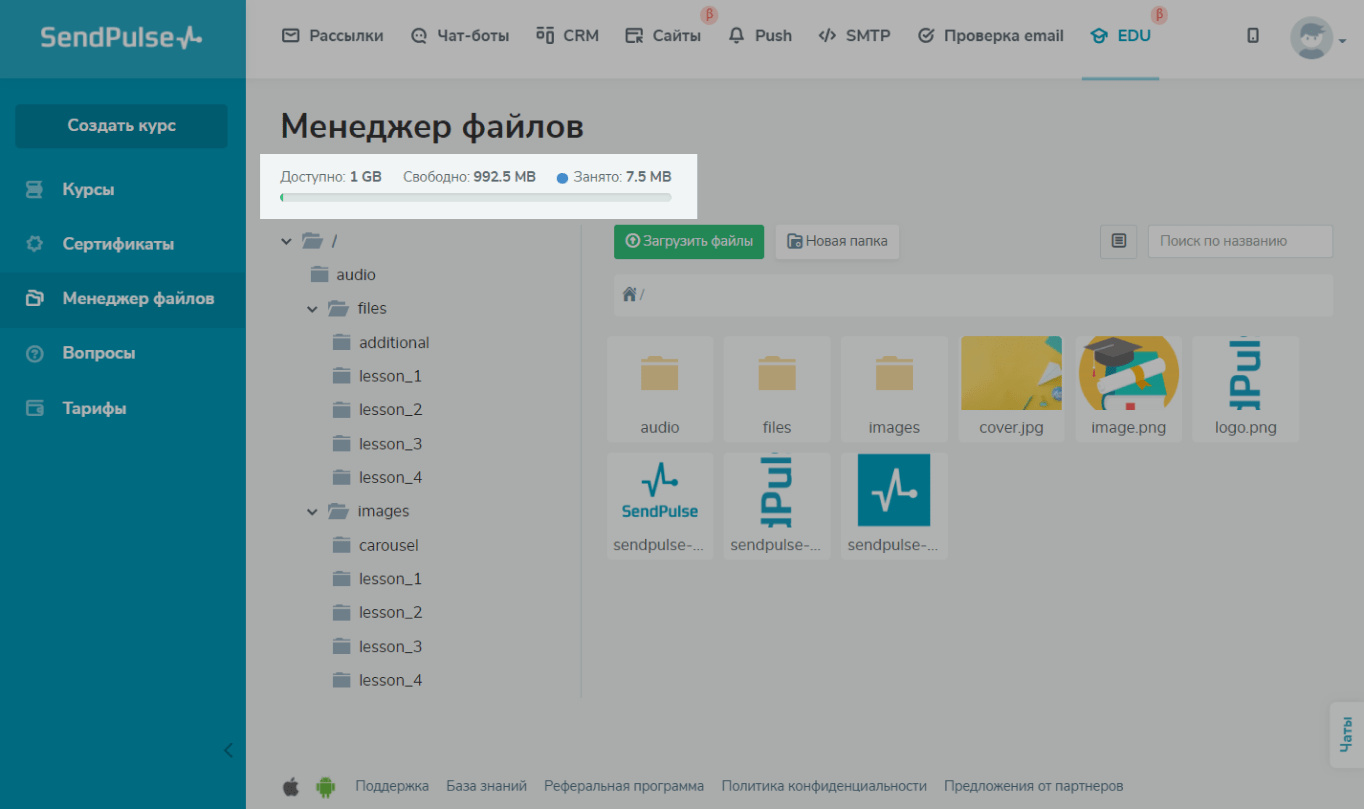Select the teal square pulse logo thumbnail
Image resolution: width=1364 pixels, height=809 pixels.
click(894, 506)
